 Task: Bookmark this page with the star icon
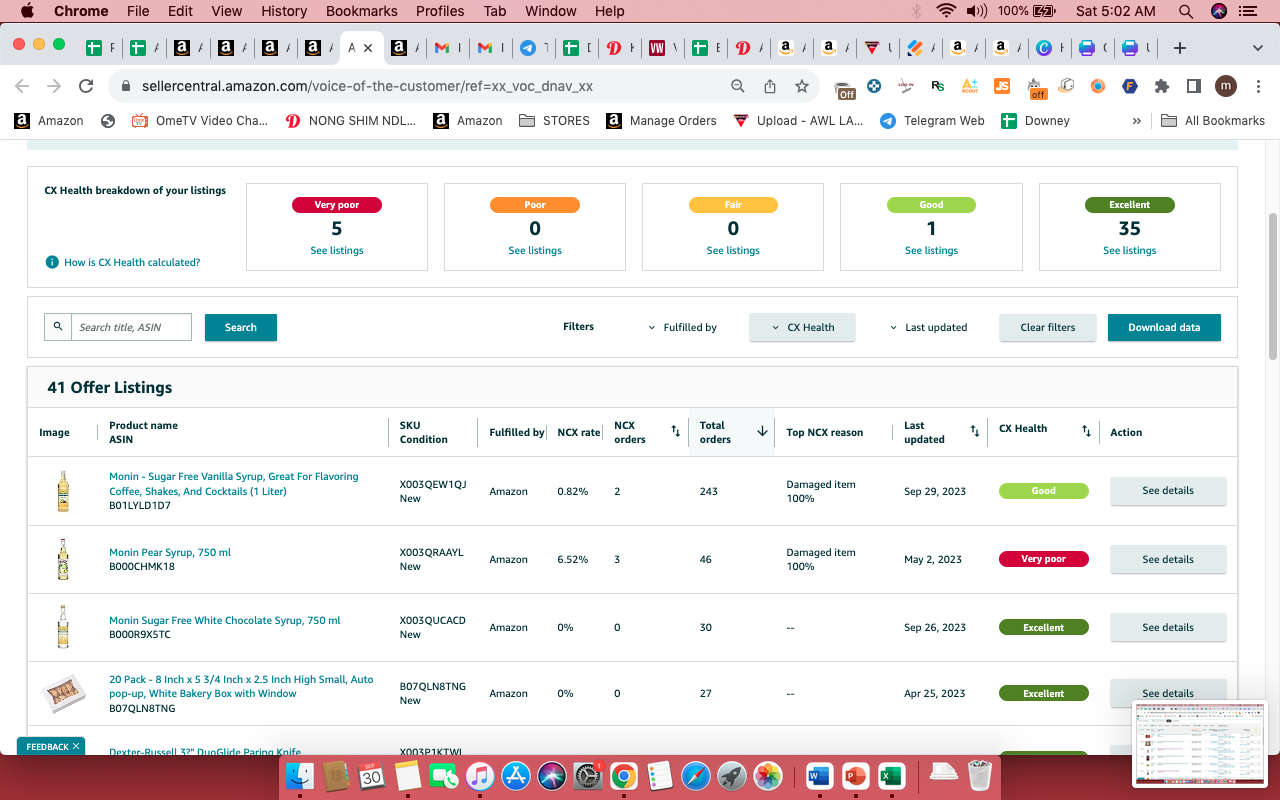pos(802,86)
